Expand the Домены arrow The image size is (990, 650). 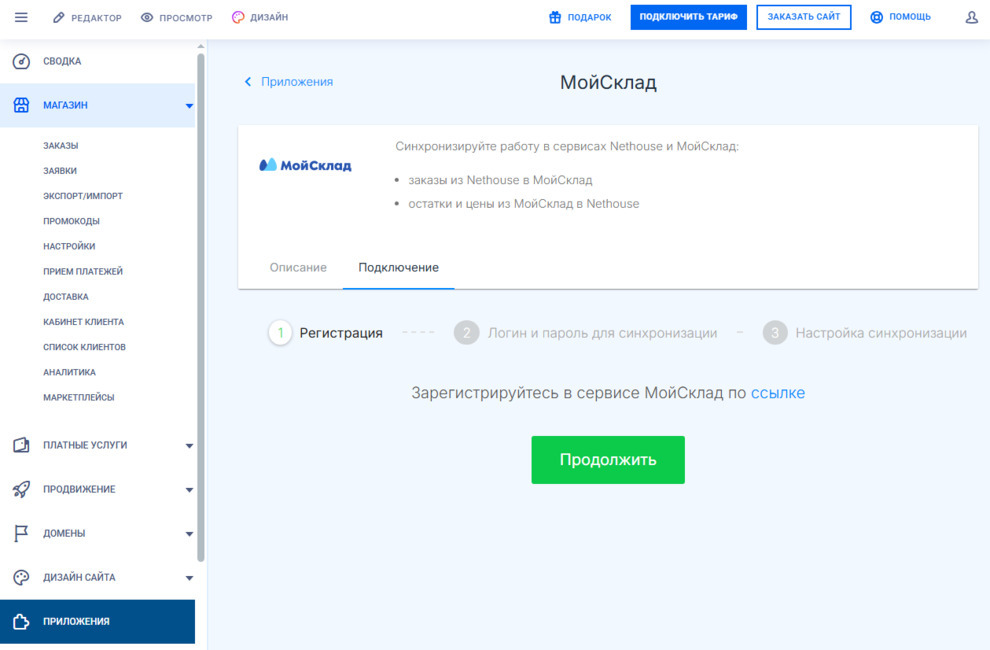point(189,534)
